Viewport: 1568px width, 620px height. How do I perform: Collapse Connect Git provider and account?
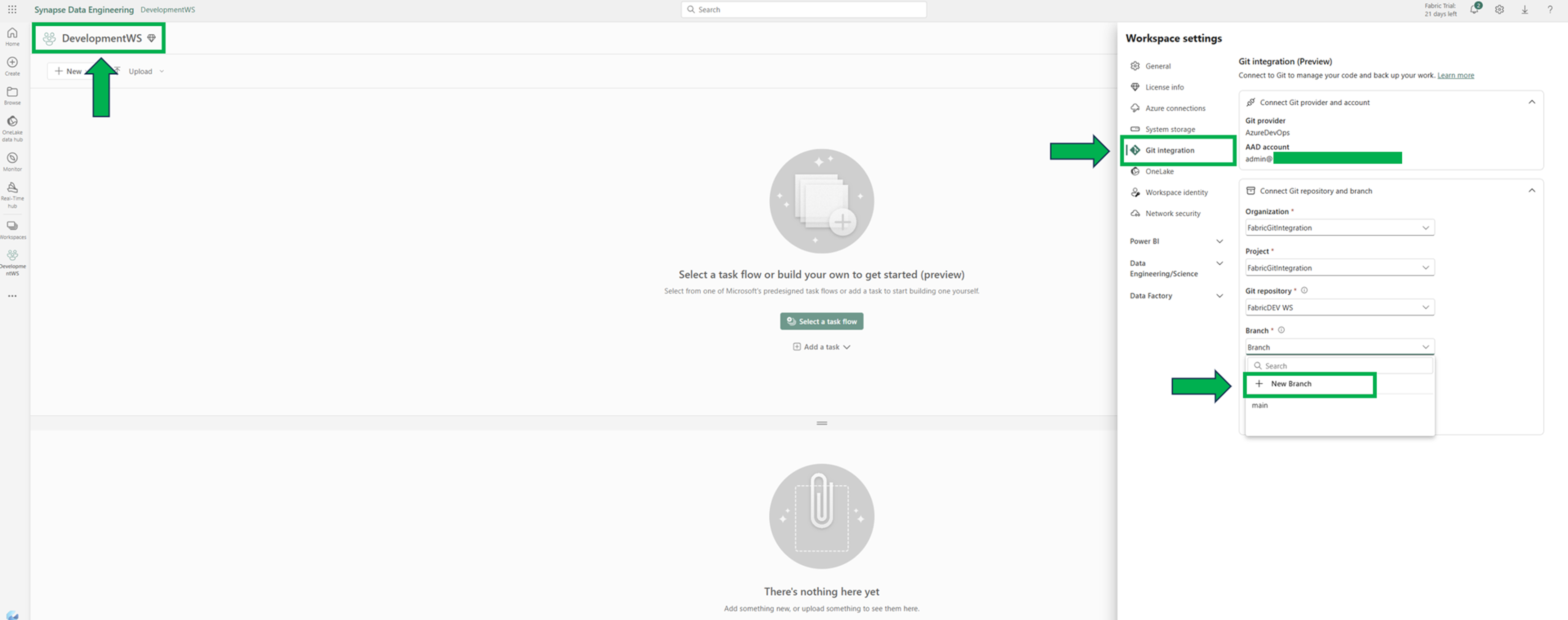[1531, 102]
